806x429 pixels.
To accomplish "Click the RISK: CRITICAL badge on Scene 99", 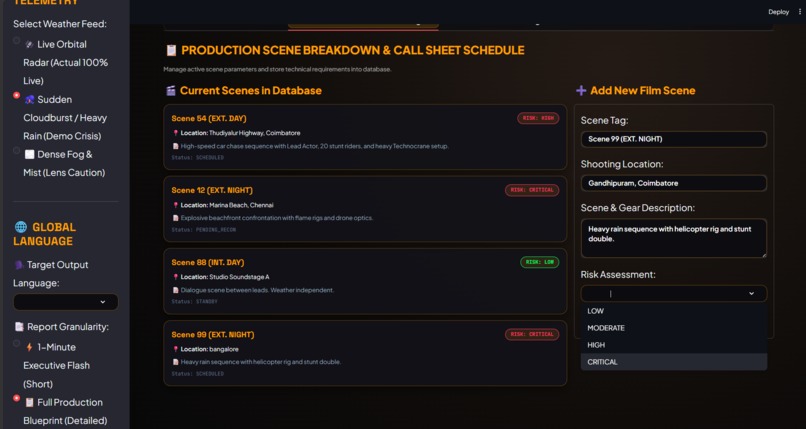I will click(x=532, y=334).
